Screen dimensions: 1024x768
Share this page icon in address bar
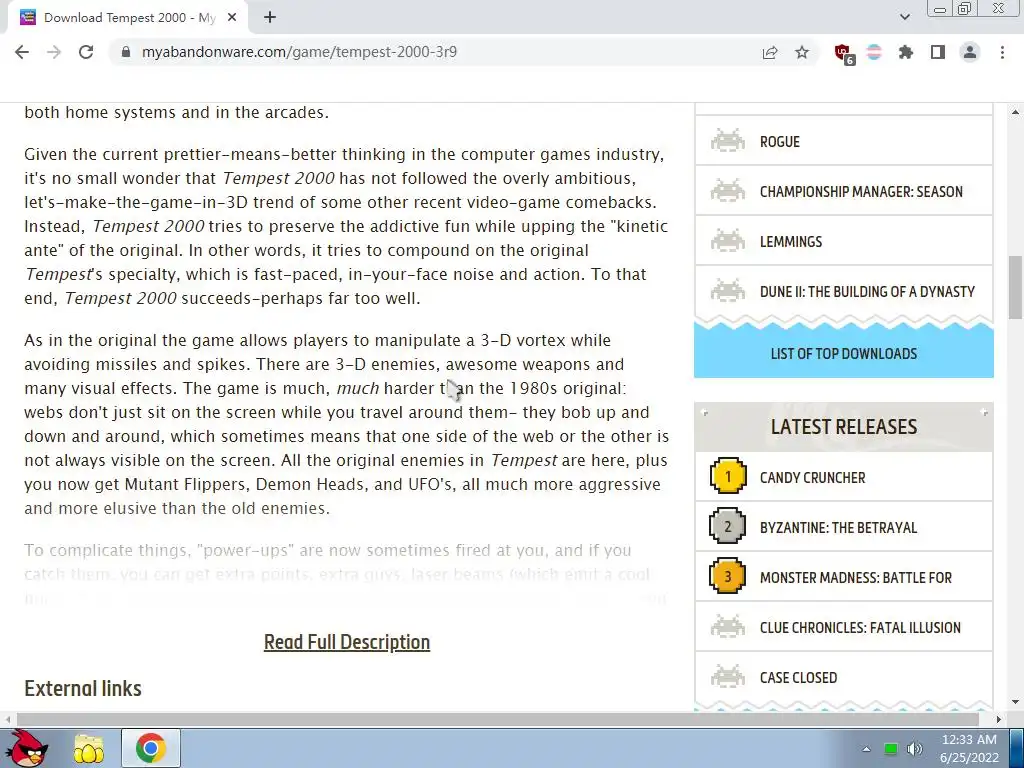point(770,52)
